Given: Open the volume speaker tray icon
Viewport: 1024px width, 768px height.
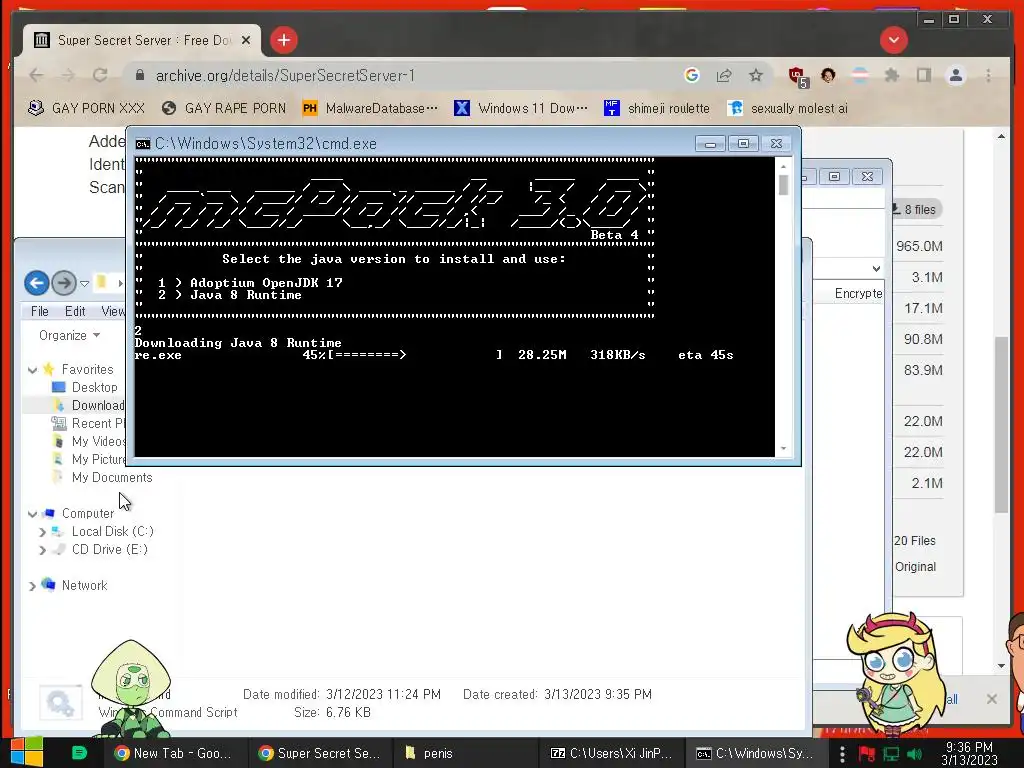Looking at the screenshot, I should tap(914, 754).
